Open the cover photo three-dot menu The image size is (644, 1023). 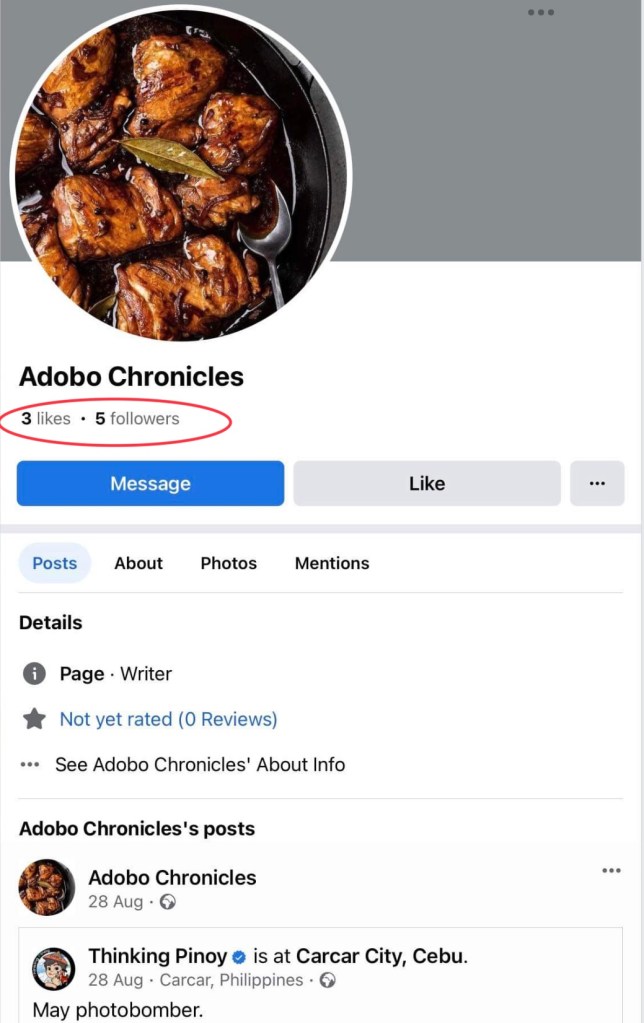pyautogui.click(x=541, y=12)
